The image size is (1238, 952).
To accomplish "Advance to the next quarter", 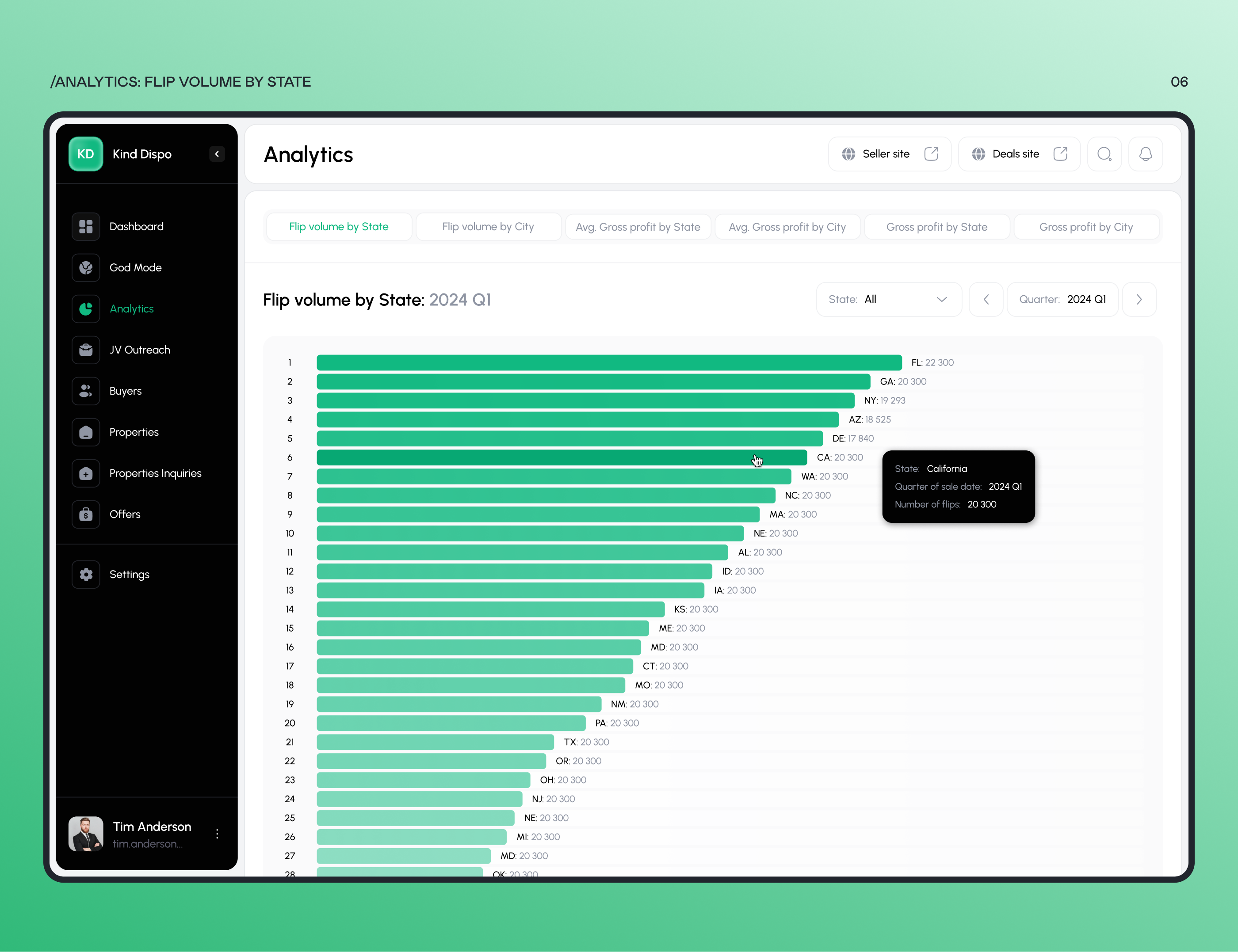I will [1139, 299].
